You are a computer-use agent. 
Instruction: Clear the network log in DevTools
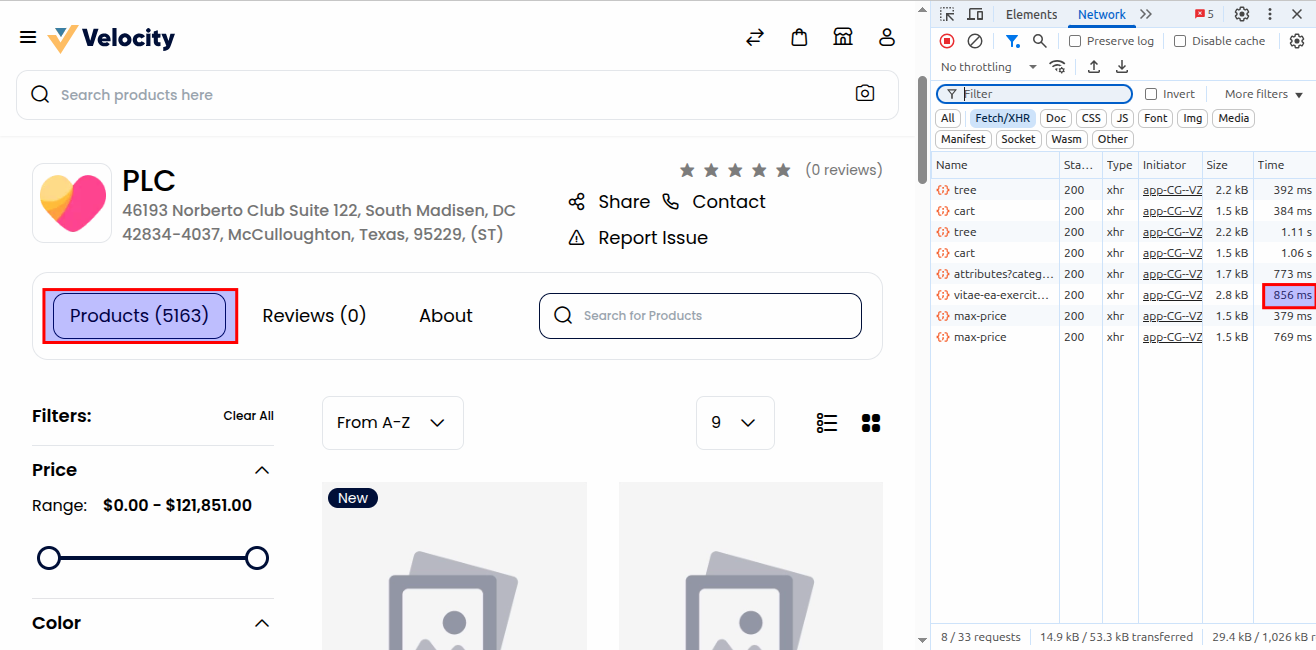[x=975, y=41]
